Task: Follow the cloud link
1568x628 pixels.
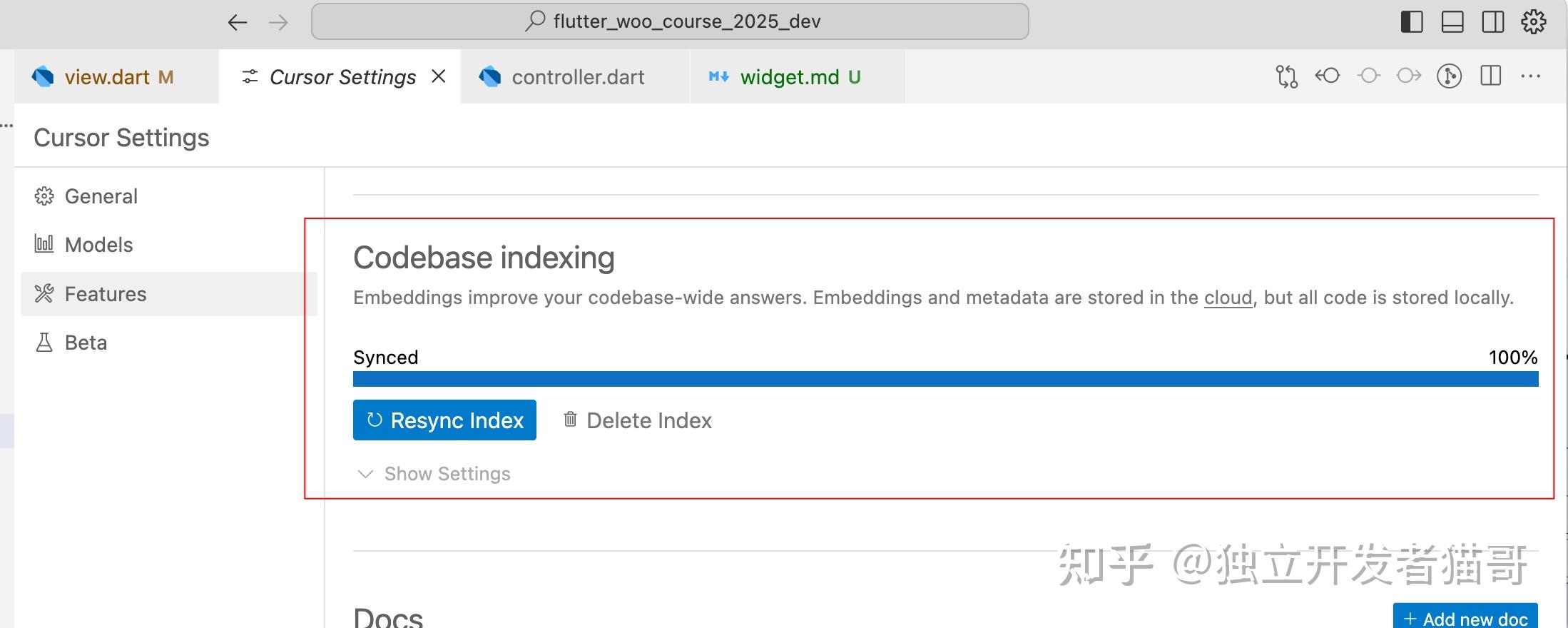Action: tap(1228, 298)
